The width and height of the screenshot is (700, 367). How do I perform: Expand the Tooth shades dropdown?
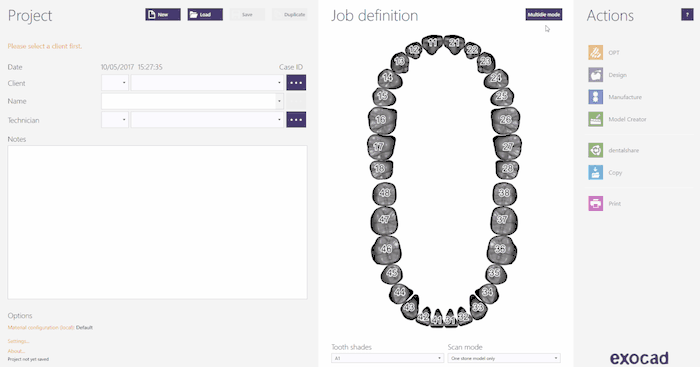coord(387,358)
